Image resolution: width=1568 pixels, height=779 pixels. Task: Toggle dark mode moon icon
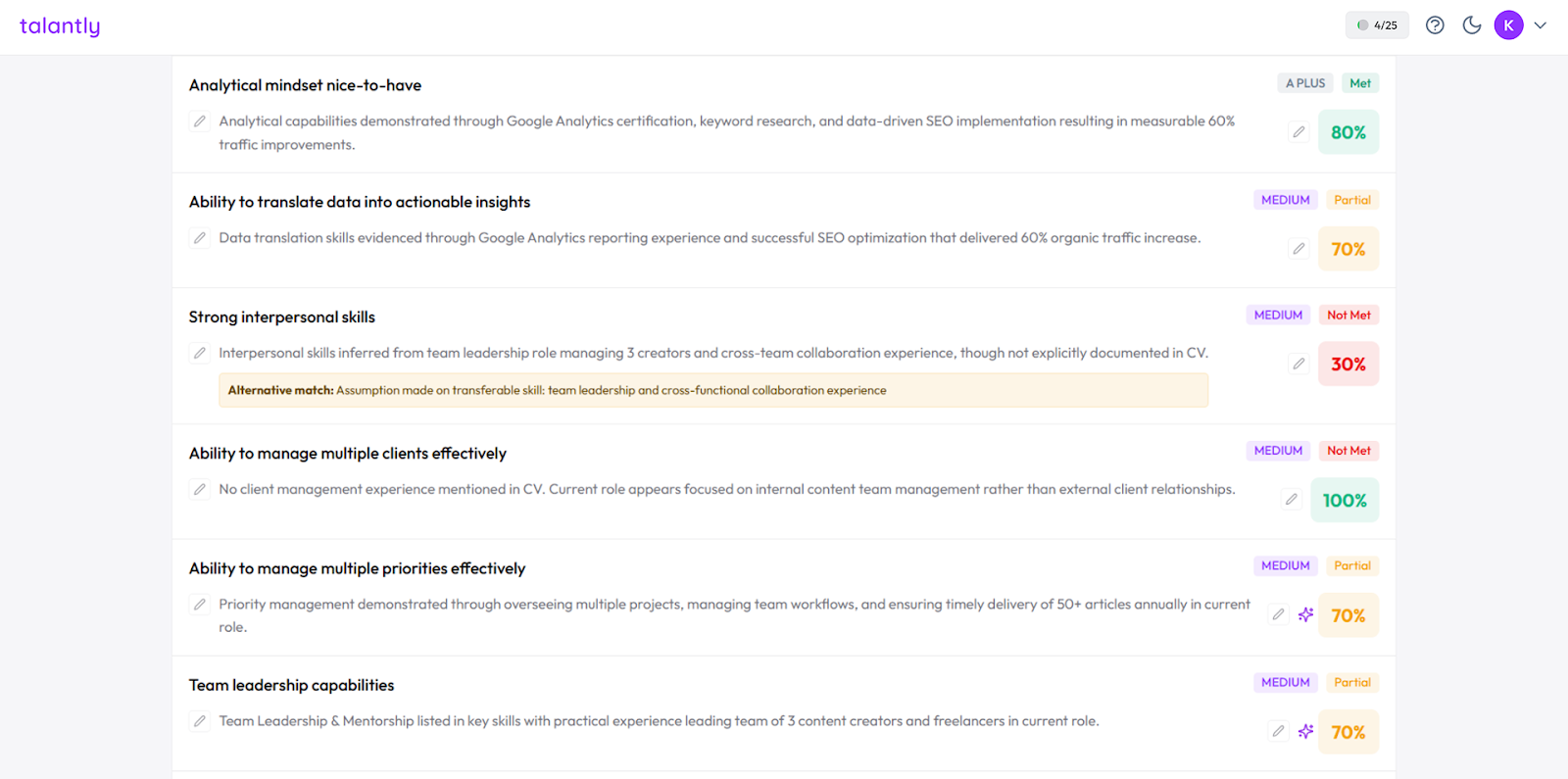click(1472, 25)
